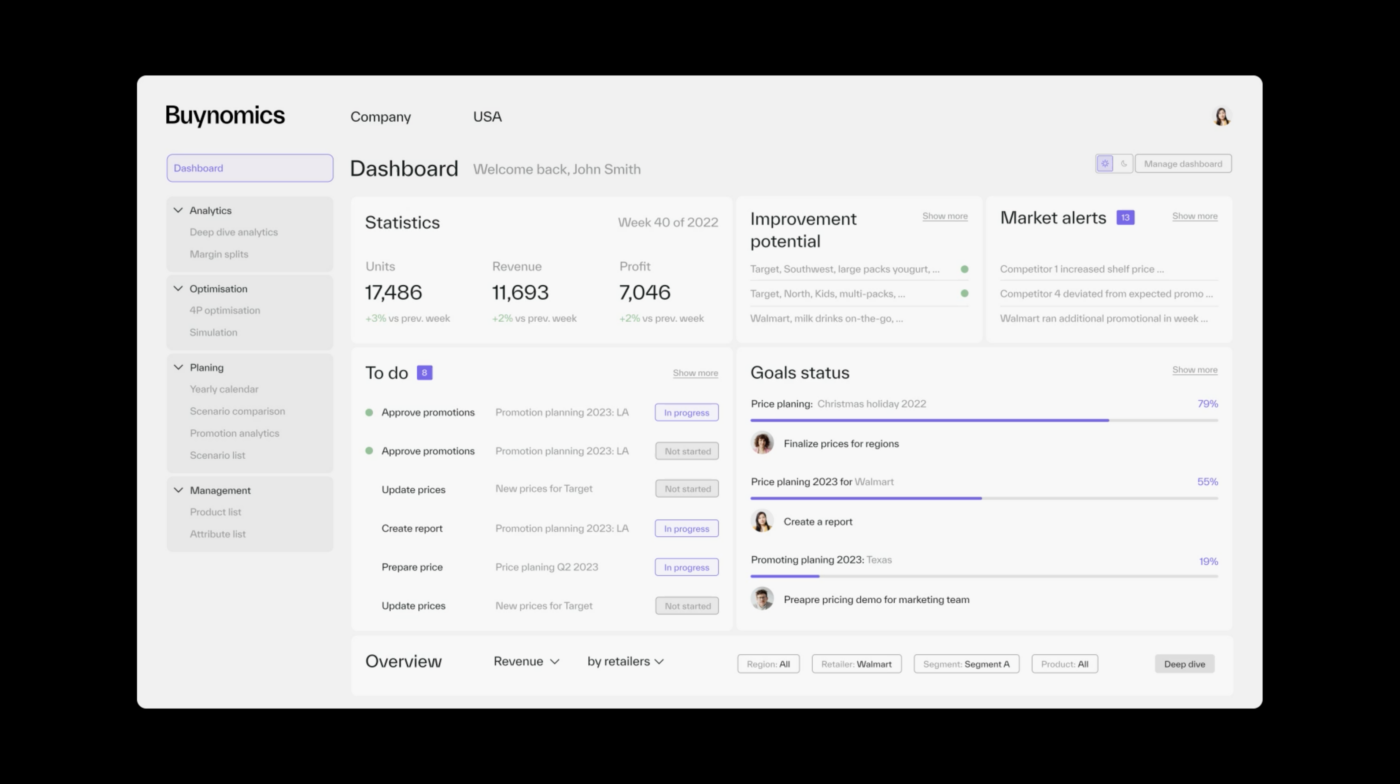This screenshot has width=1400, height=784.
Task: Open Deep dive analytics in sidebar
Action: click(234, 232)
